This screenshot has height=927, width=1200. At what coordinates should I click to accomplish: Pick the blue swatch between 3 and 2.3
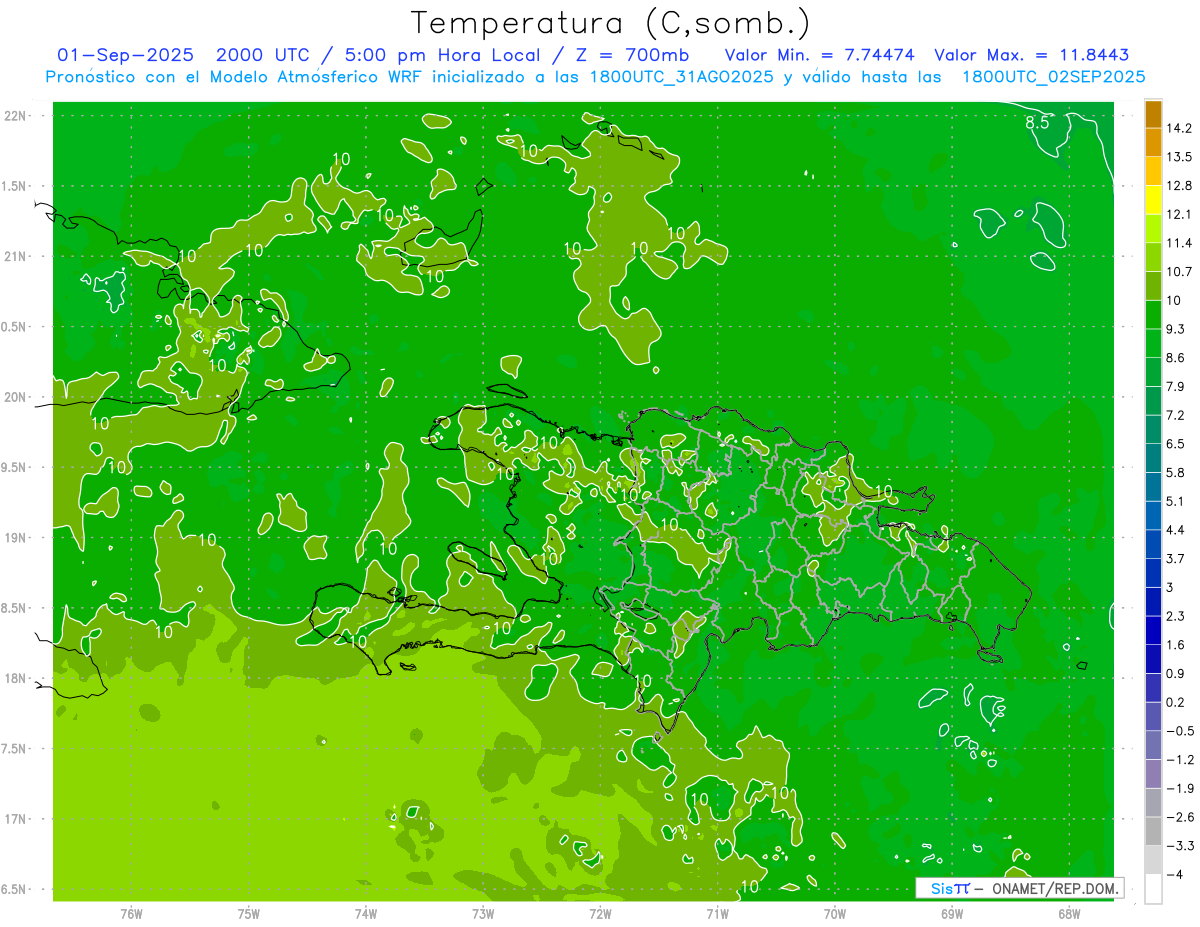(1153, 602)
